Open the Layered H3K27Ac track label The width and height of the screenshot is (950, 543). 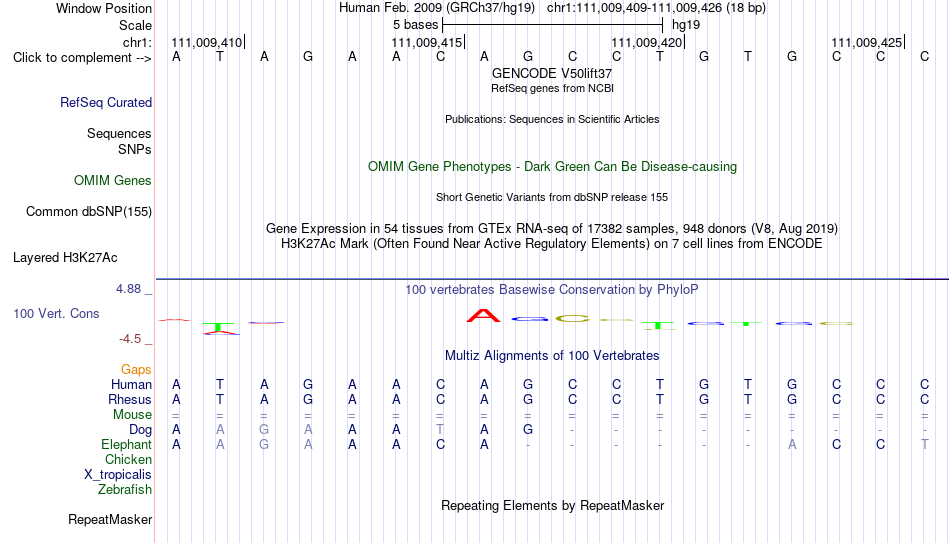pyautogui.click(x=65, y=258)
